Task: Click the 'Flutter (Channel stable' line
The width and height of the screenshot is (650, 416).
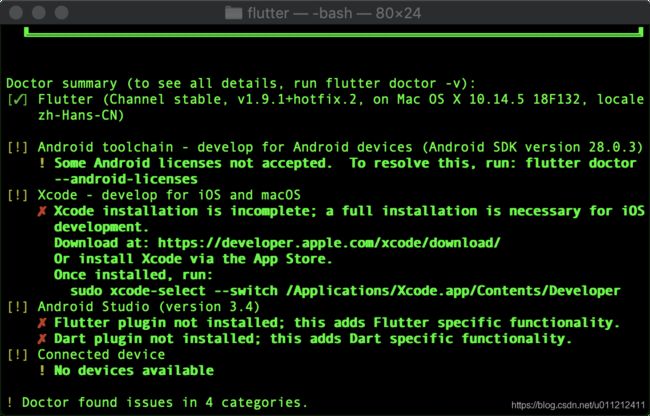Action: 341,99
